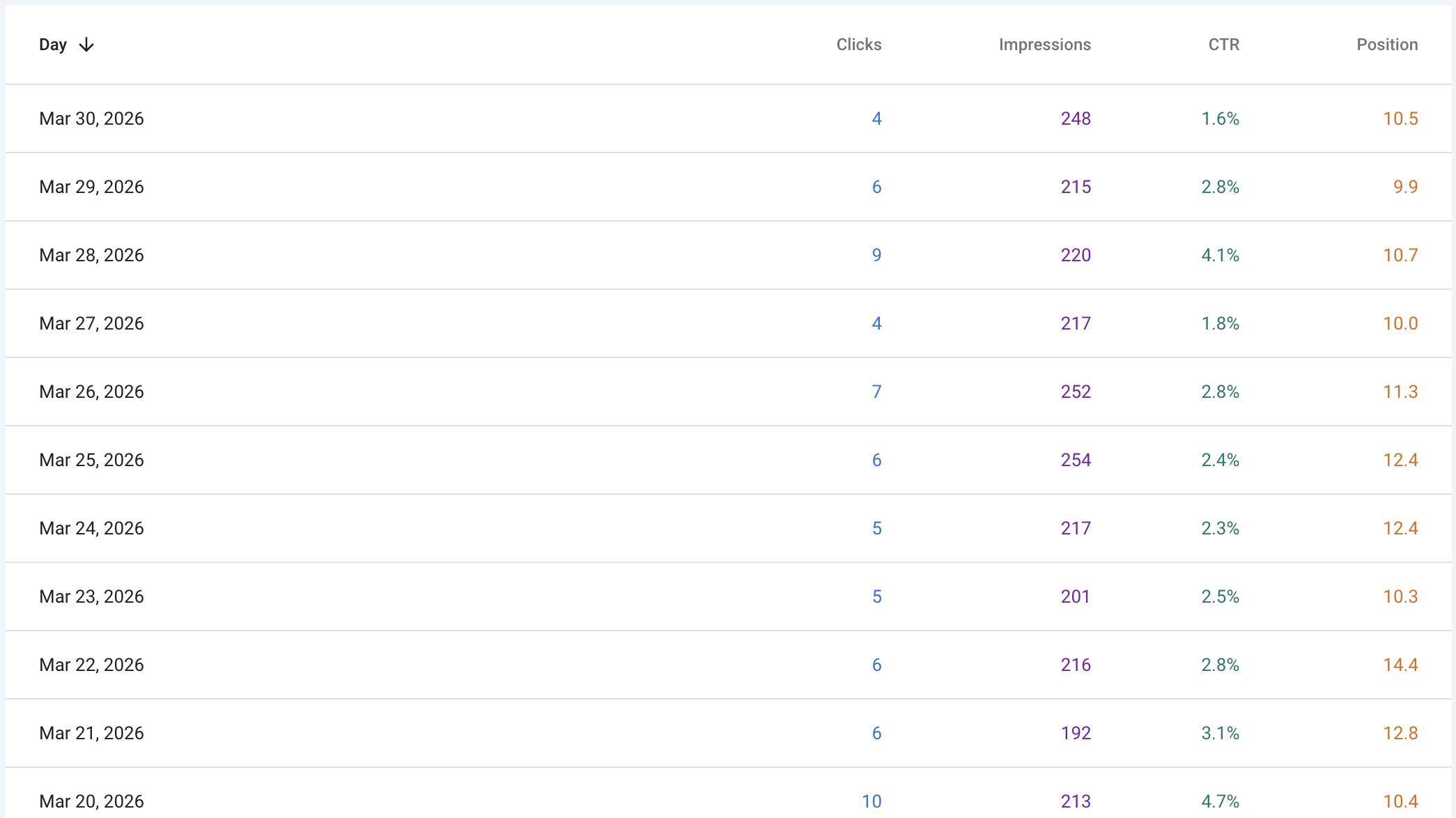The height and width of the screenshot is (818, 1456).
Task: Click position value 14.4 for Mar 22
Action: pos(1400,665)
